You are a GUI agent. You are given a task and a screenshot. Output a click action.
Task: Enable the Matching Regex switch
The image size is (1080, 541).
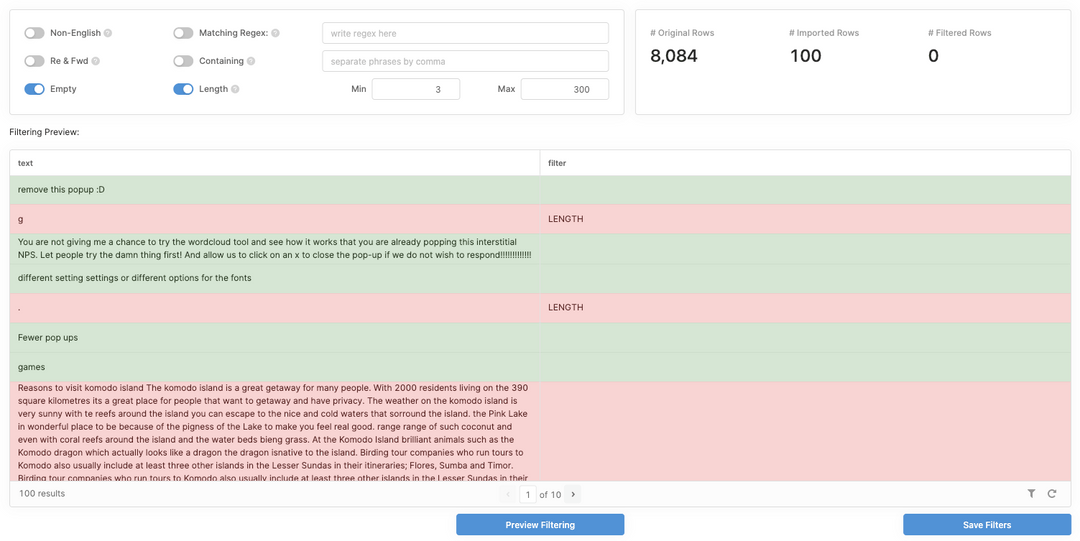tap(183, 33)
